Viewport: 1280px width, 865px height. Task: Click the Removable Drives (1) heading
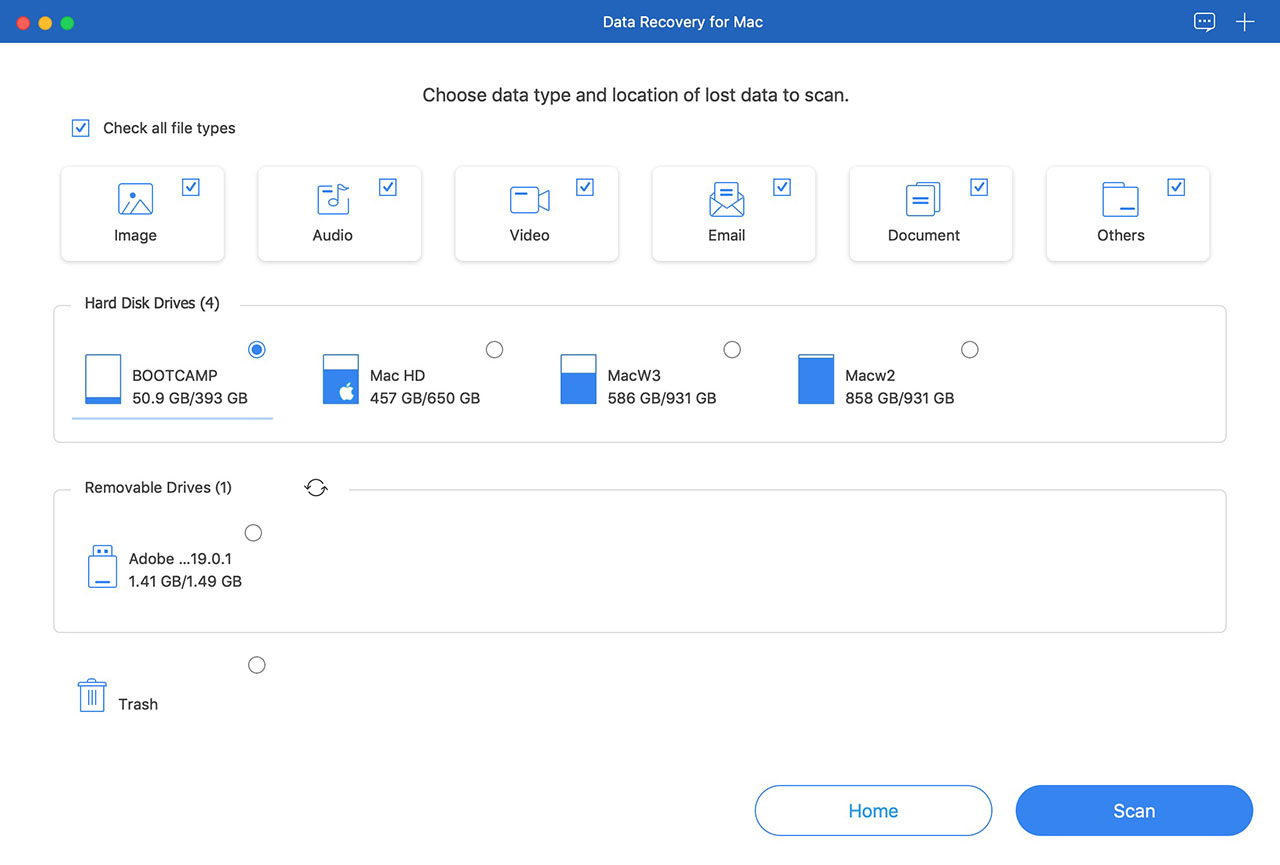click(158, 488)
